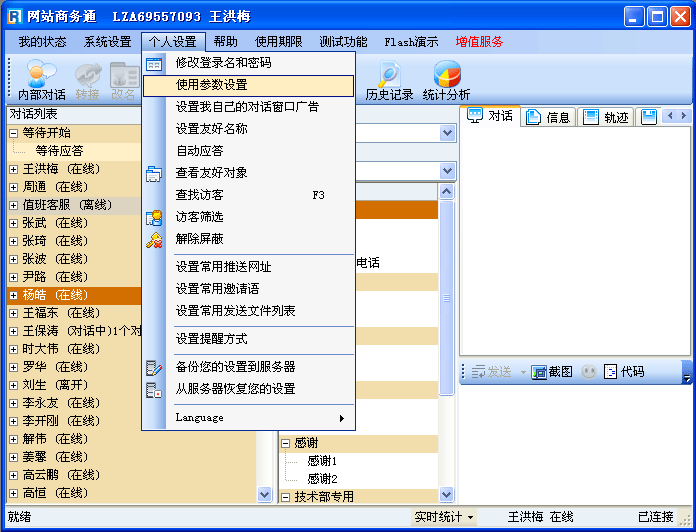Insert code with 代码 button
The image size is (696, 532).
pos(624,372)
